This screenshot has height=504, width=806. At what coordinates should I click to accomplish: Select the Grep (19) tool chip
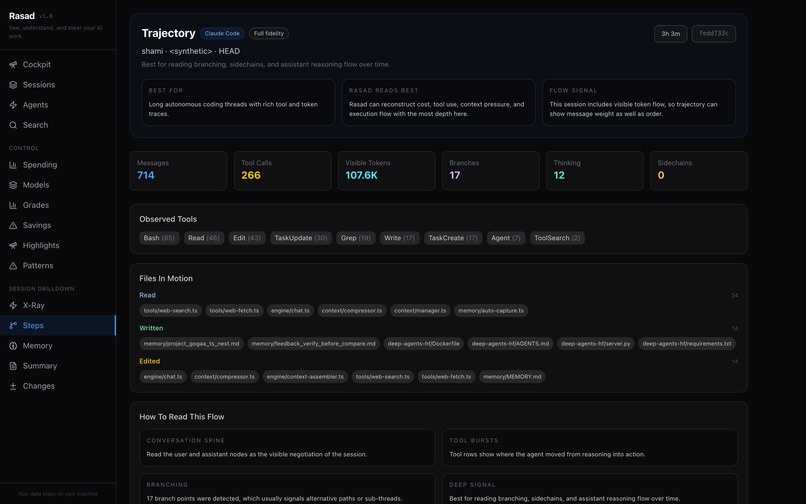pyautogui.click(x=356, y=238)
